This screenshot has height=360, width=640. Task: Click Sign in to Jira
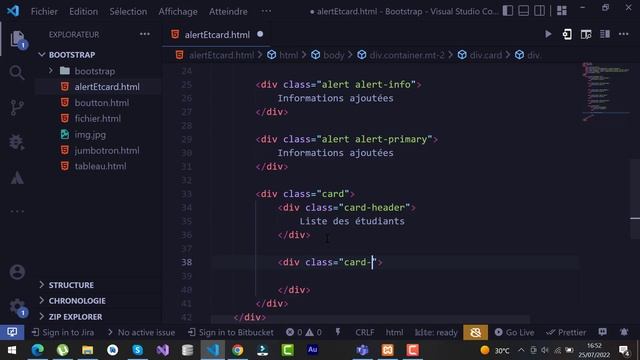(x=62, y=332)
